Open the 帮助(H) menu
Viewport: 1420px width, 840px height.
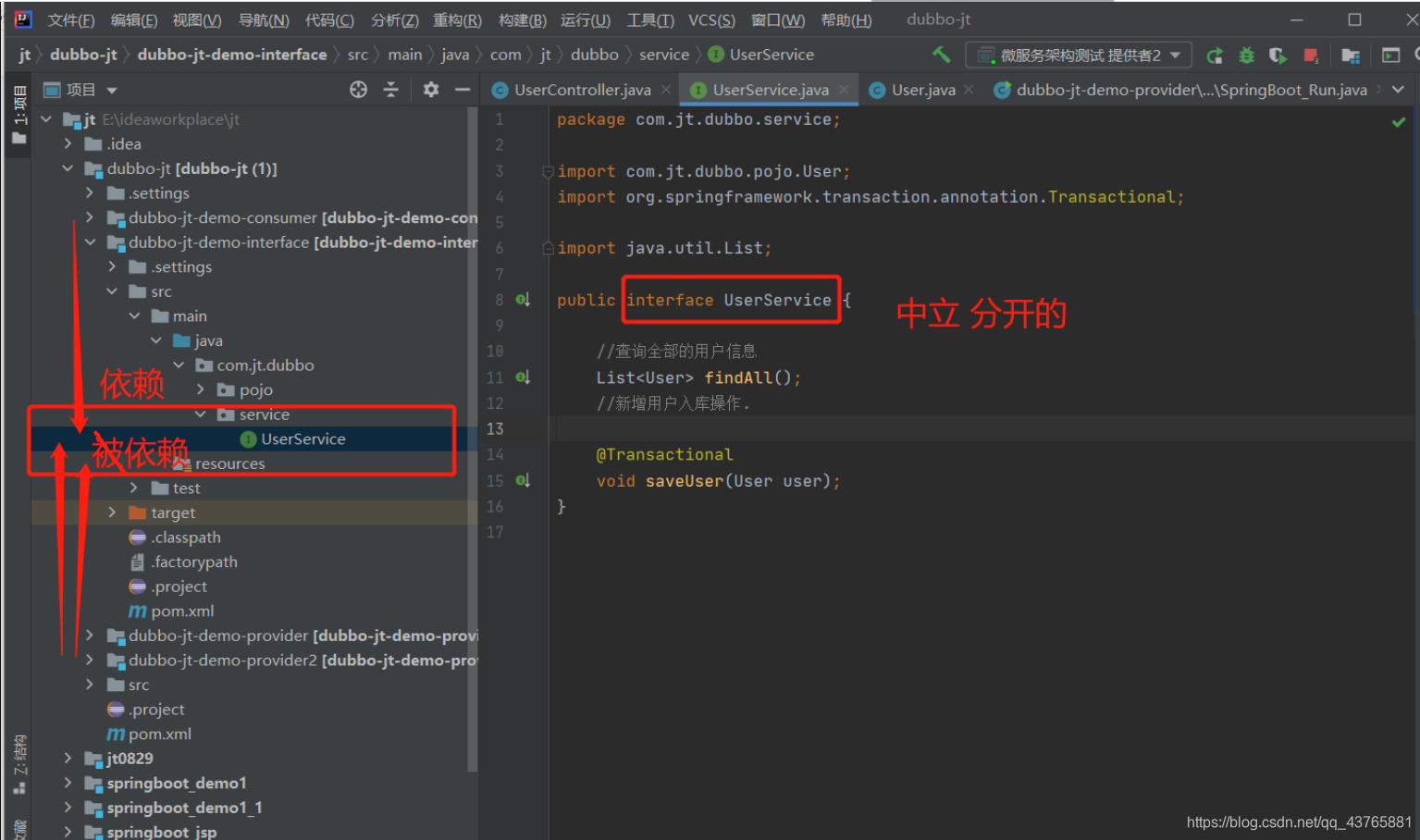pos(846,20)
